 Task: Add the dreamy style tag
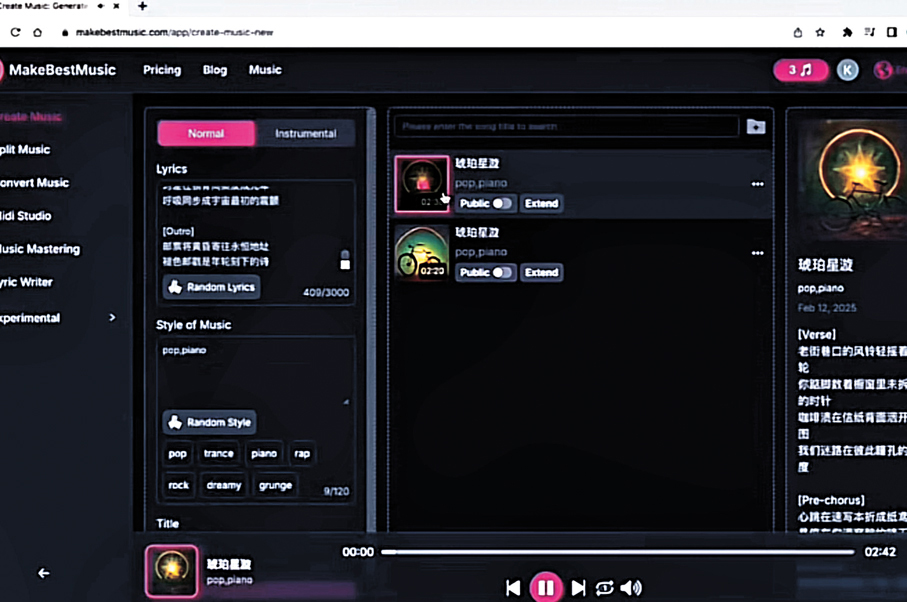[x=224, y=485]
